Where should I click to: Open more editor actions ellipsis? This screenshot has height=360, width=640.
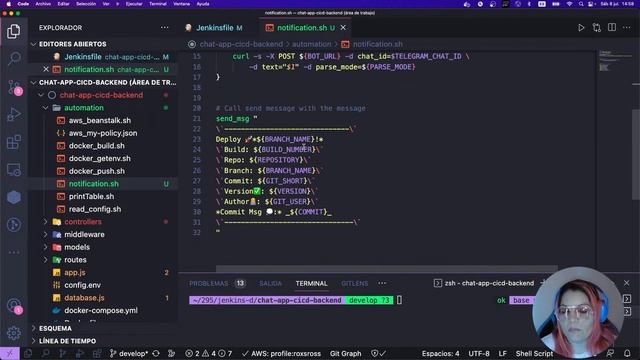click(627, 27)
